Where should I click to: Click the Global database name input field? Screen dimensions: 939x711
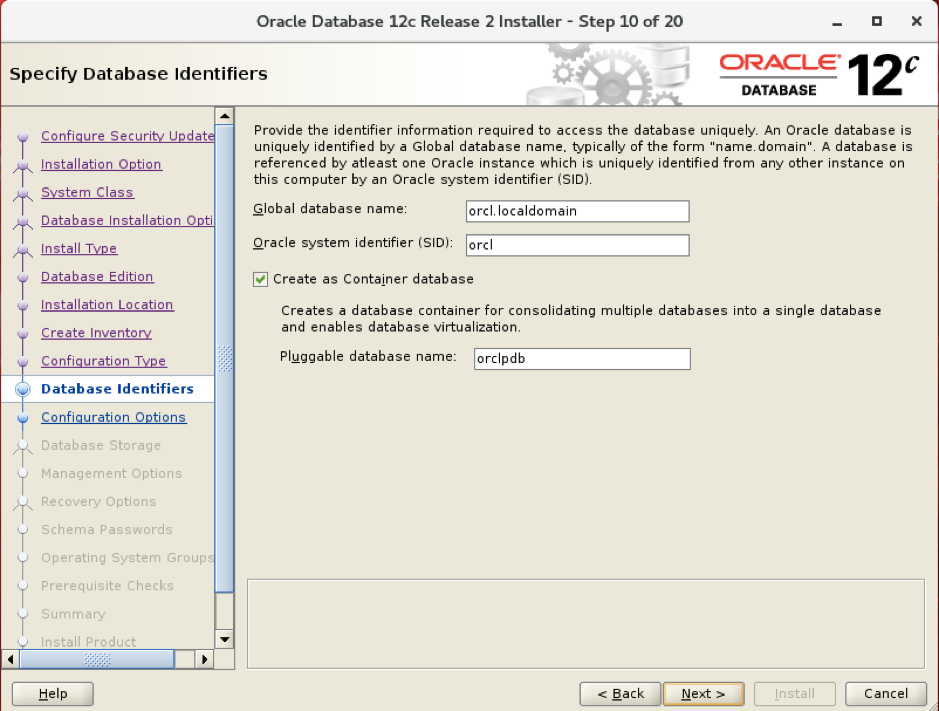[x=577, y=211]
